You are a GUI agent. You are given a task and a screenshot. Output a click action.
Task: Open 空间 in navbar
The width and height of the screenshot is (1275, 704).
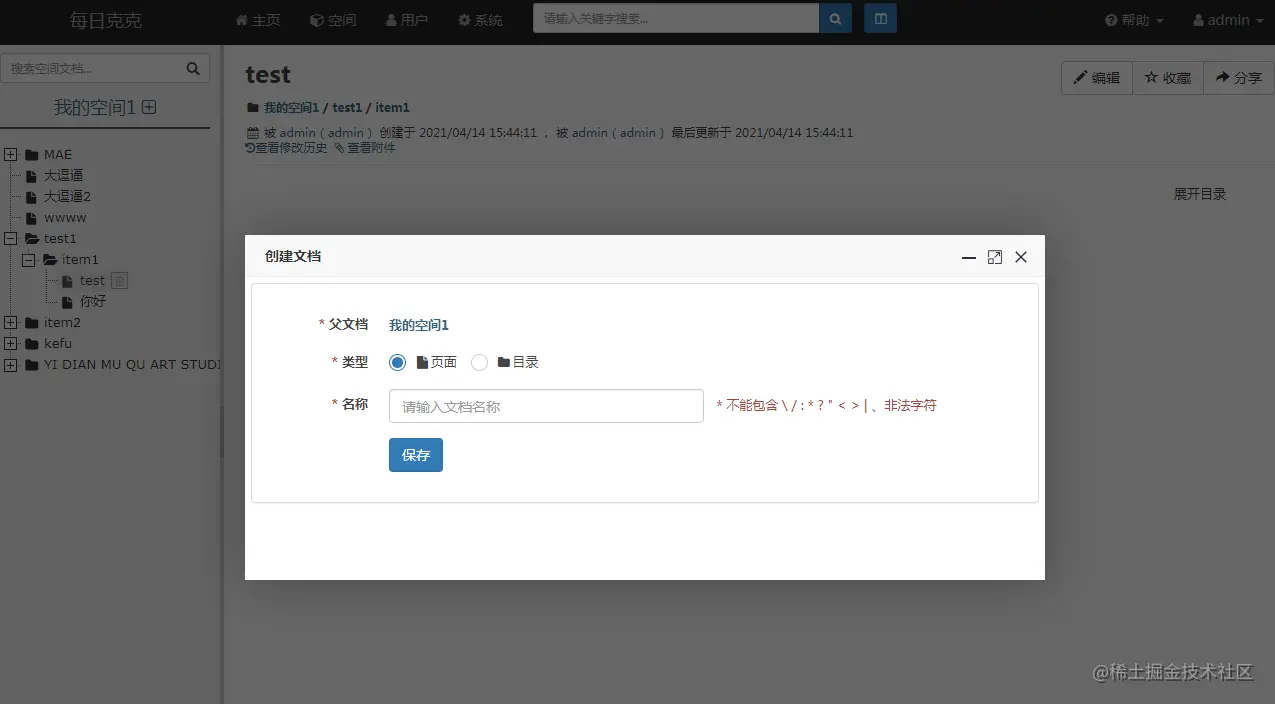[x=333, y=20]
